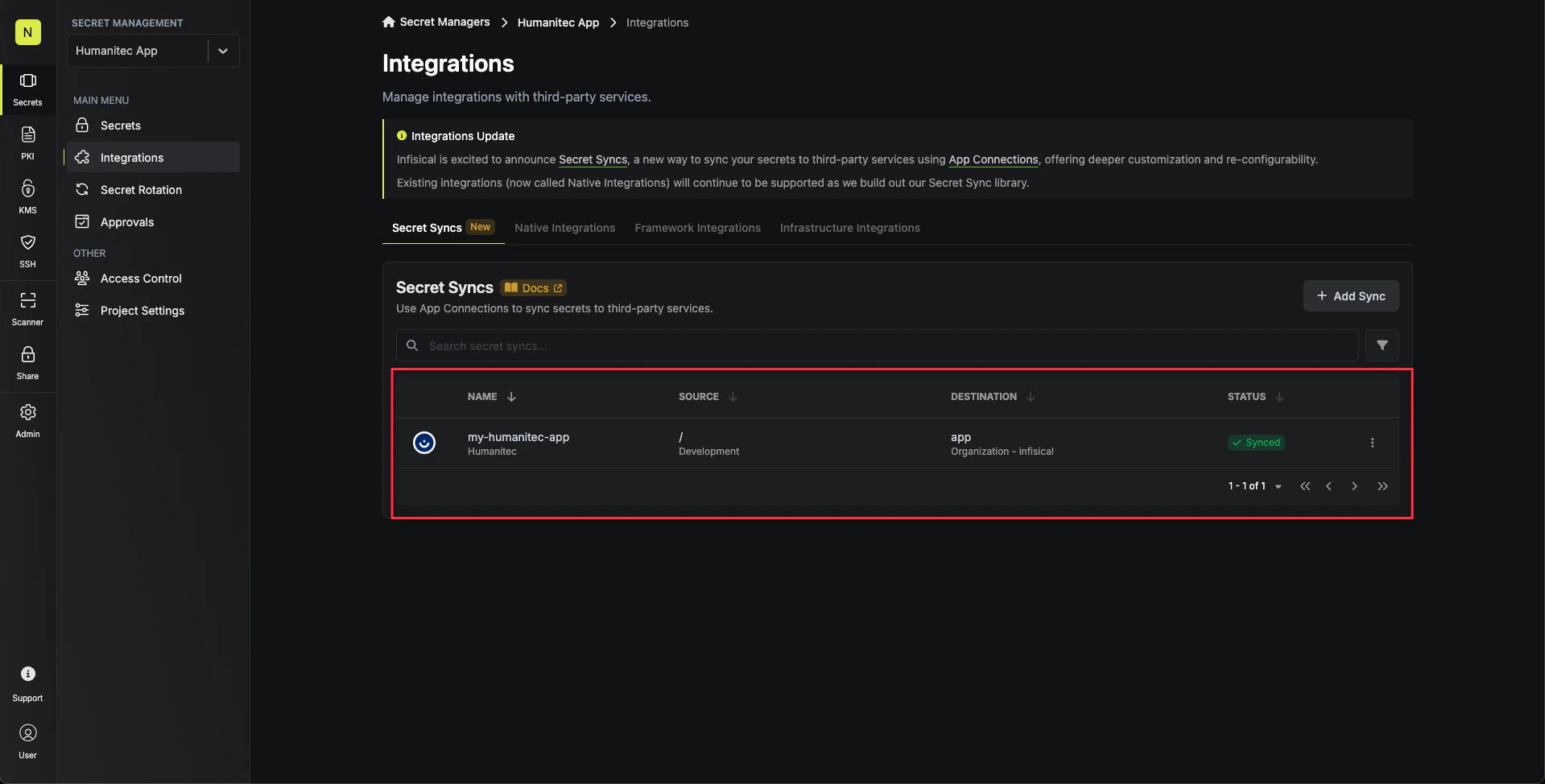The width and height of the screenshot is (1545, 784).
Task: Click the my-humanitec-app sync name
Action: click(x=518, y=437)
